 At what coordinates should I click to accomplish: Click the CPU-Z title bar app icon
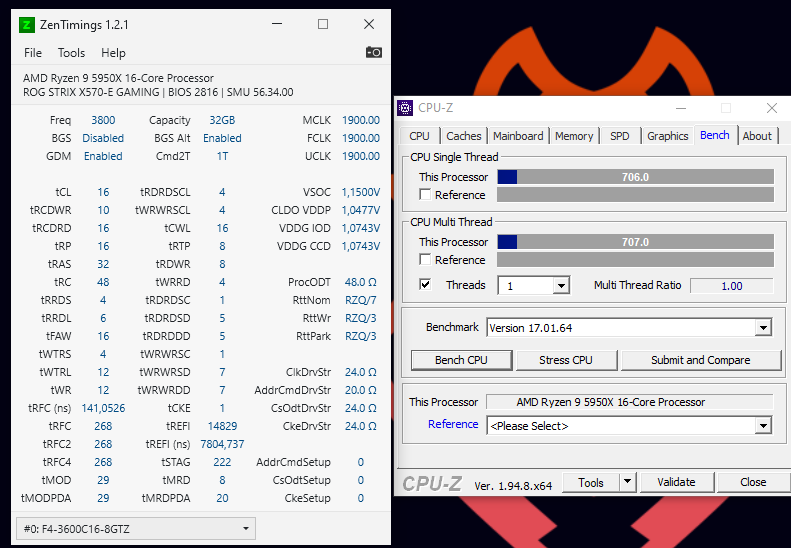[x=405, y=108]
